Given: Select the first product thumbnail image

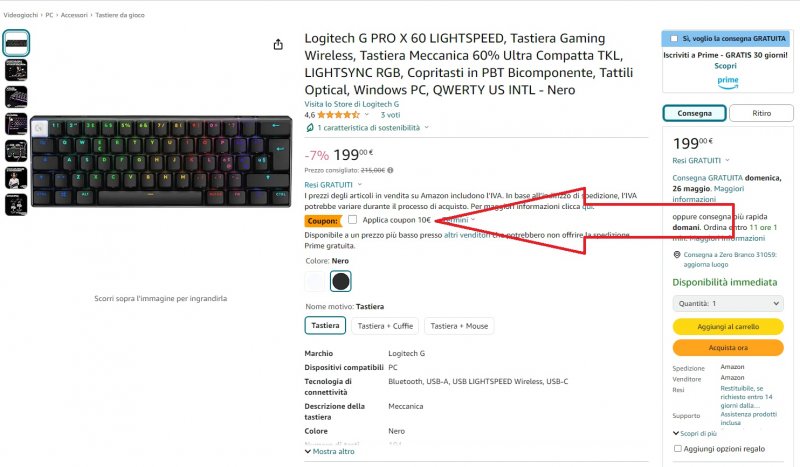Looking at the screenshot, I should click(16, 42).
